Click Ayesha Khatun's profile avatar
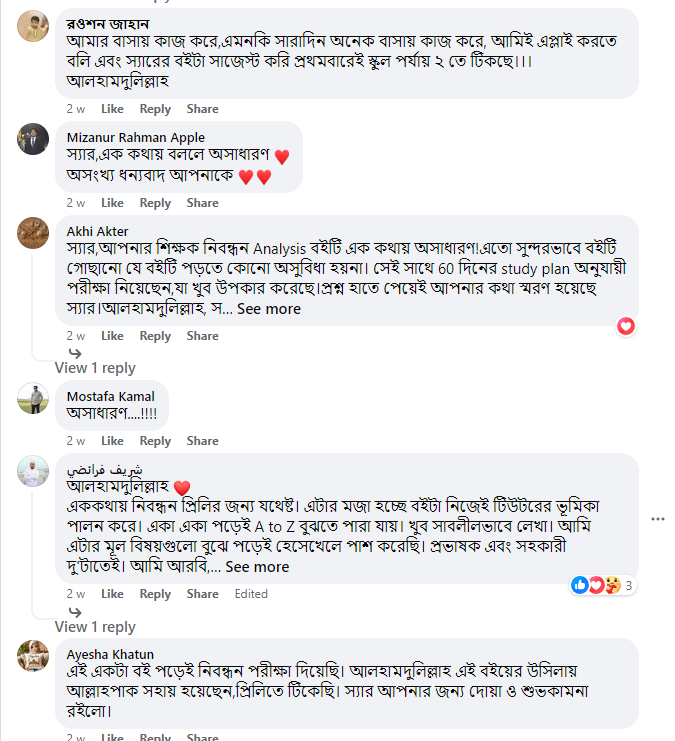 (33, 656)
